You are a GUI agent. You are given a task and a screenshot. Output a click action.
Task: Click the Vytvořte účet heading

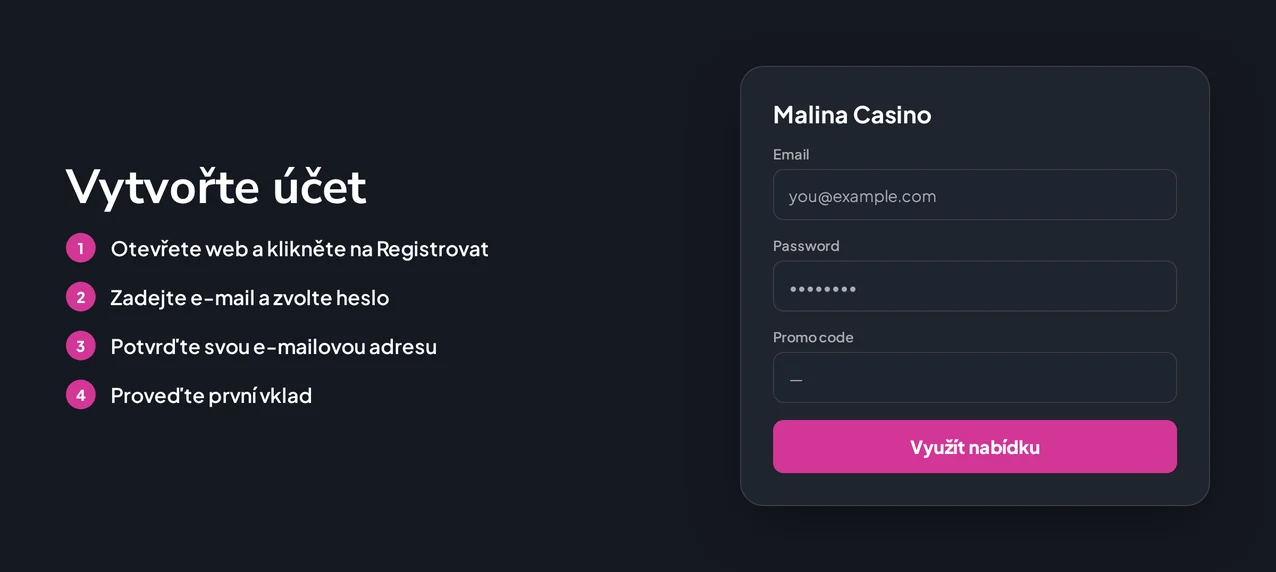point(216,186)
